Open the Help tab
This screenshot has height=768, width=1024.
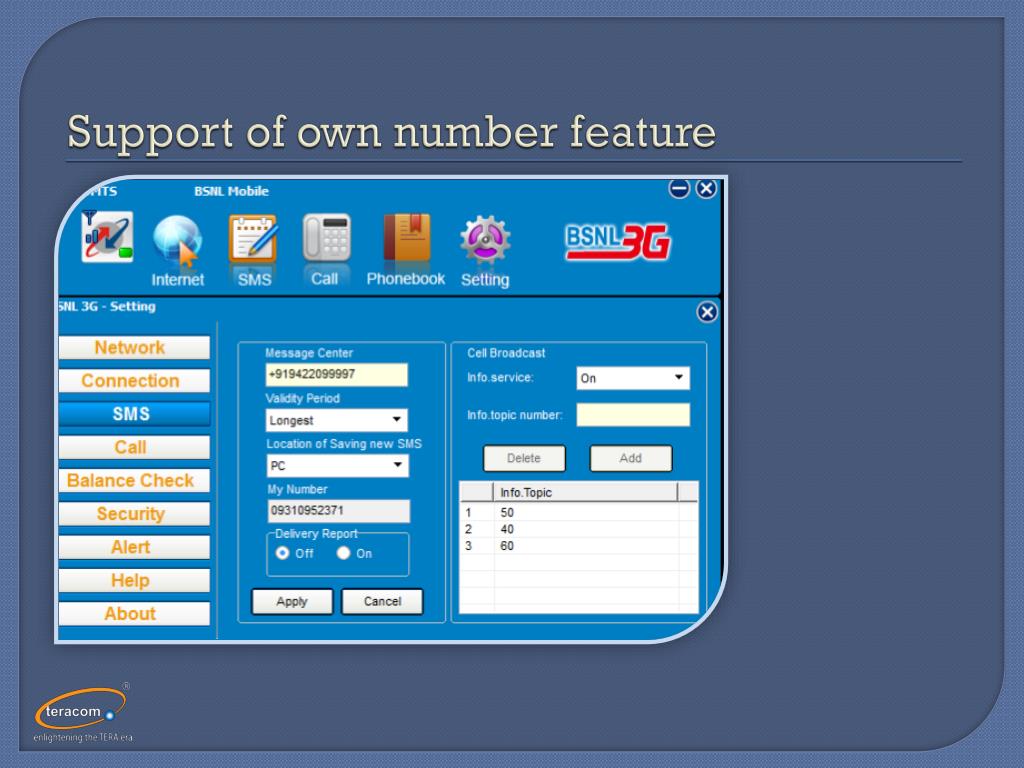[134, 581]
